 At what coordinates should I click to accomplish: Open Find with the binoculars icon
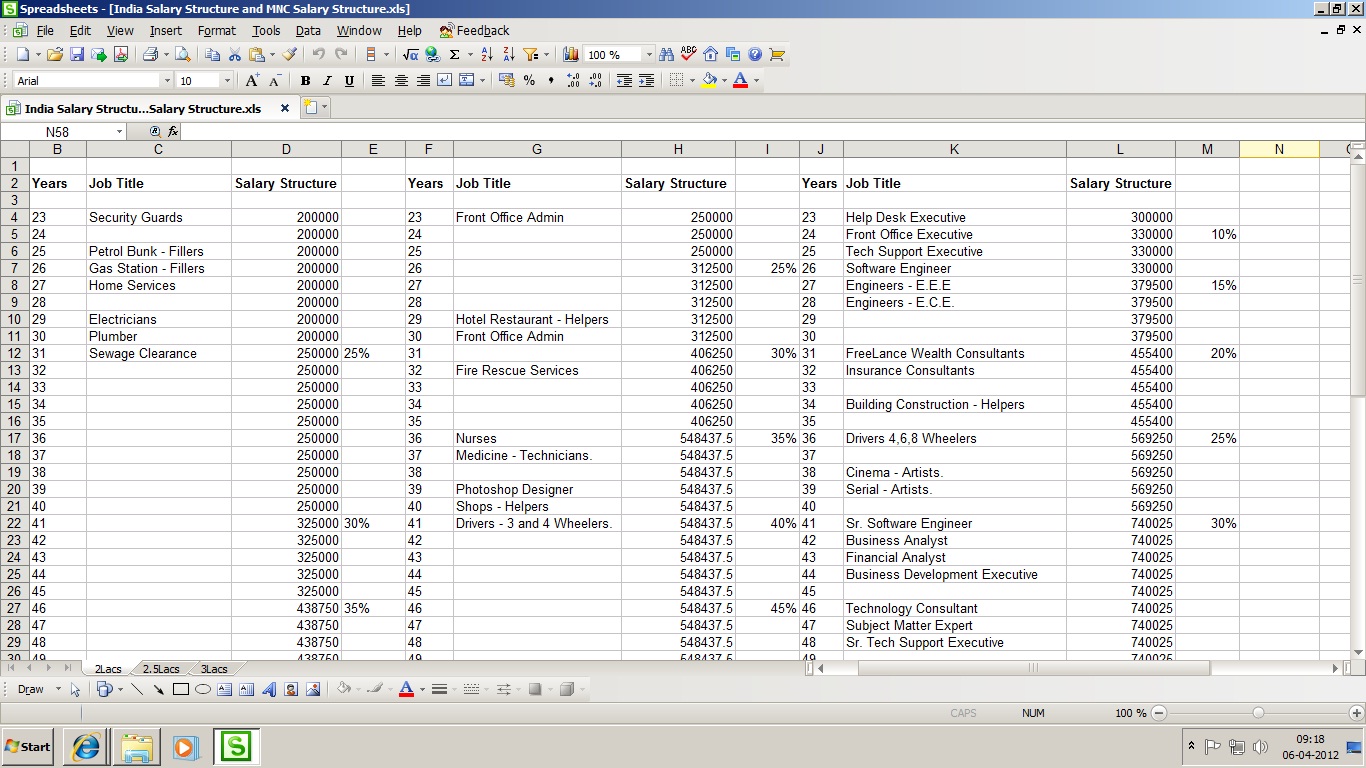click(x=666, y=55)
